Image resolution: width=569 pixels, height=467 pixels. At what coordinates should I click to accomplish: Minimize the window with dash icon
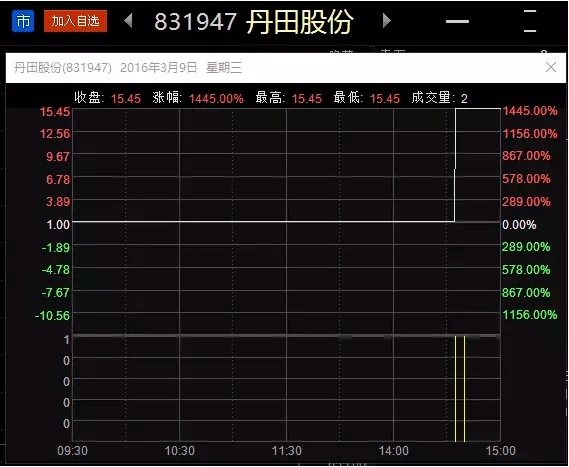pos(457,21)
